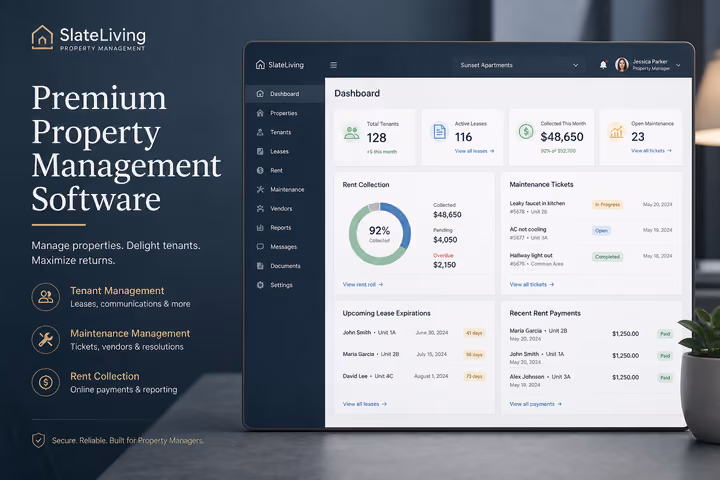
Task: Click the Completed status badge
Action: click(607, 257)
